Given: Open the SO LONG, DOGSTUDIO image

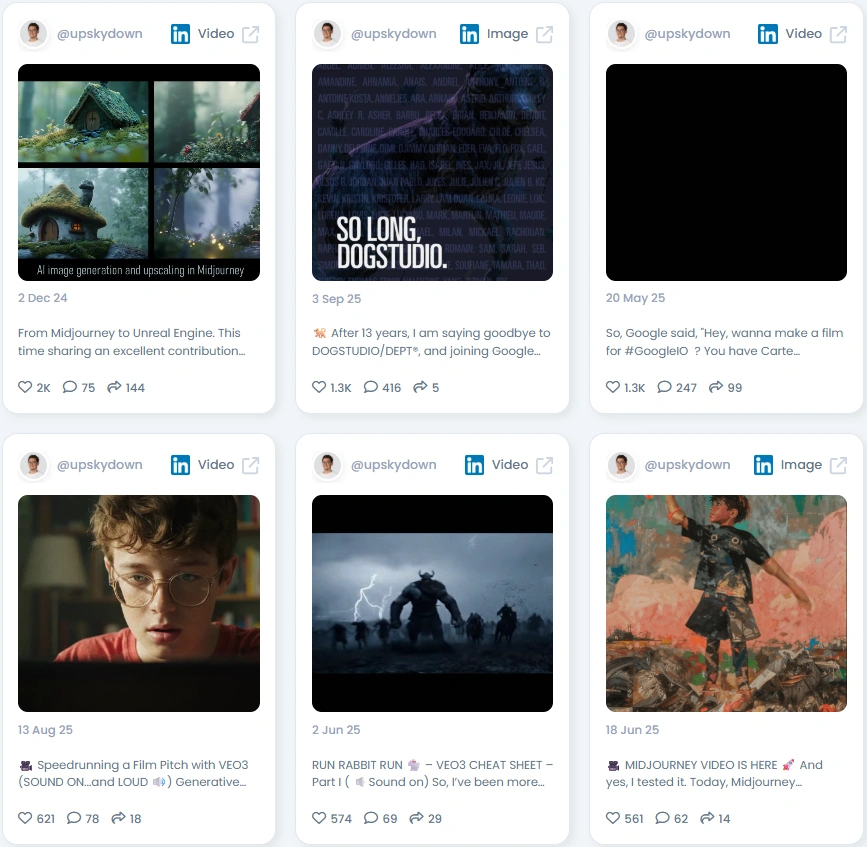Looking at the screenshot, I should (x=432, y=172).
